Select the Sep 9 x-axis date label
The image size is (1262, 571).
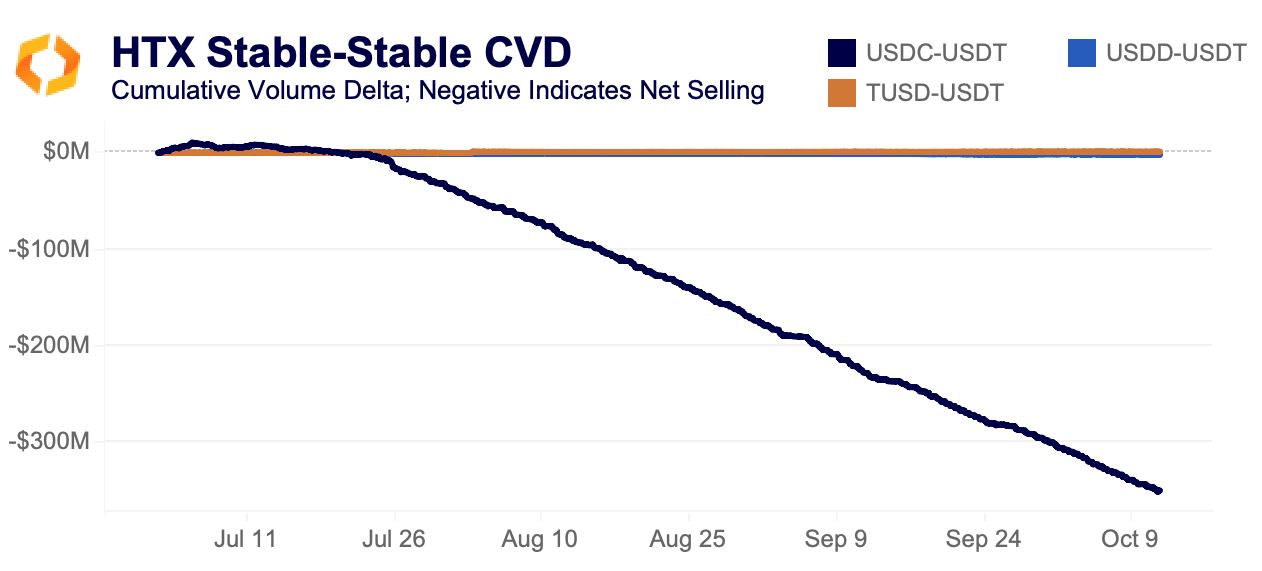click(837, 539)
